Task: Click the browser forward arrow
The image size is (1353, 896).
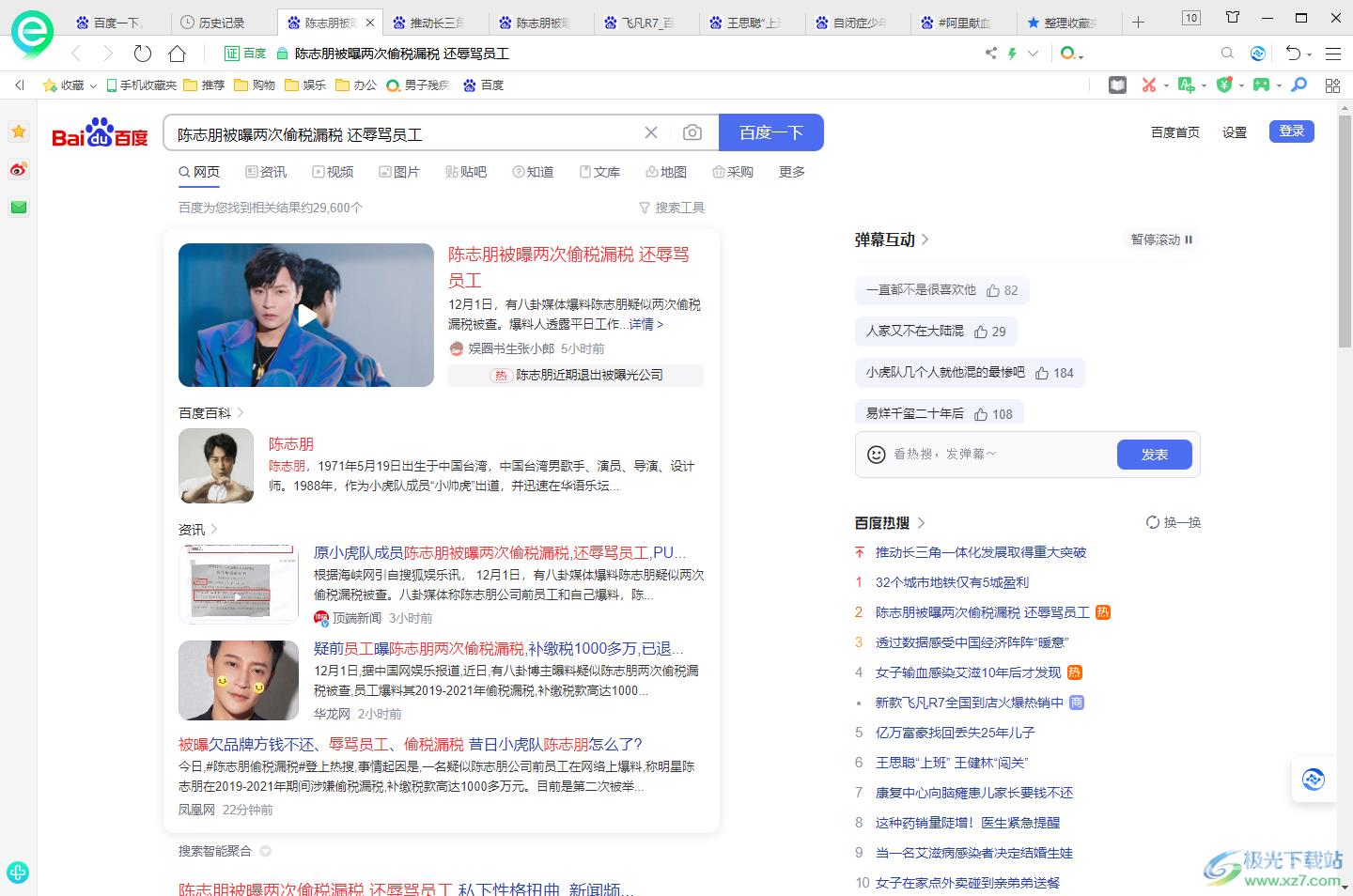Action: point(108,54)
